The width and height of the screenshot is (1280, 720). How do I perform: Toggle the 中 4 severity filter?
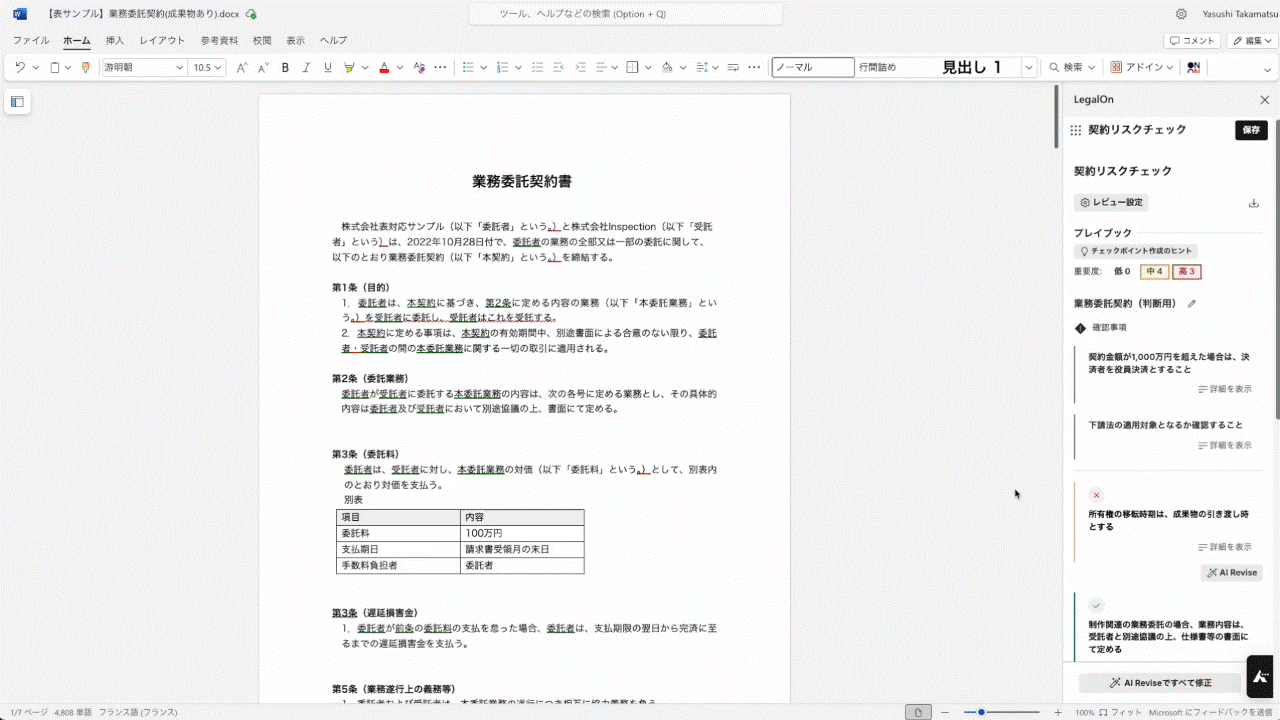click(1154, 272)
